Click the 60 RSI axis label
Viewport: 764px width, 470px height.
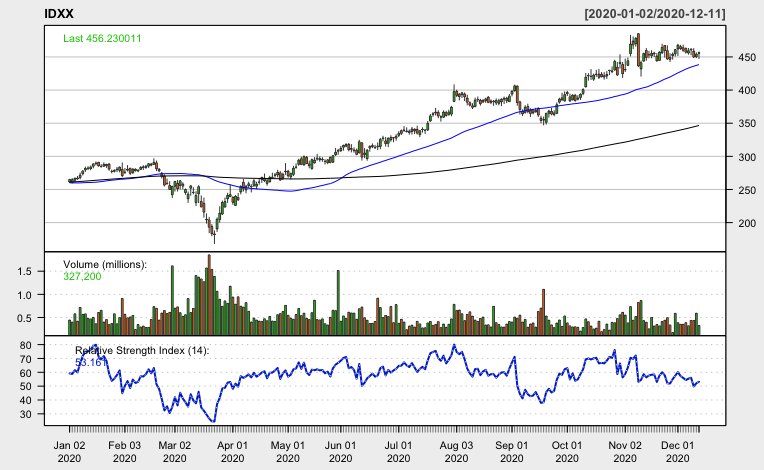(x=25, y=373)
